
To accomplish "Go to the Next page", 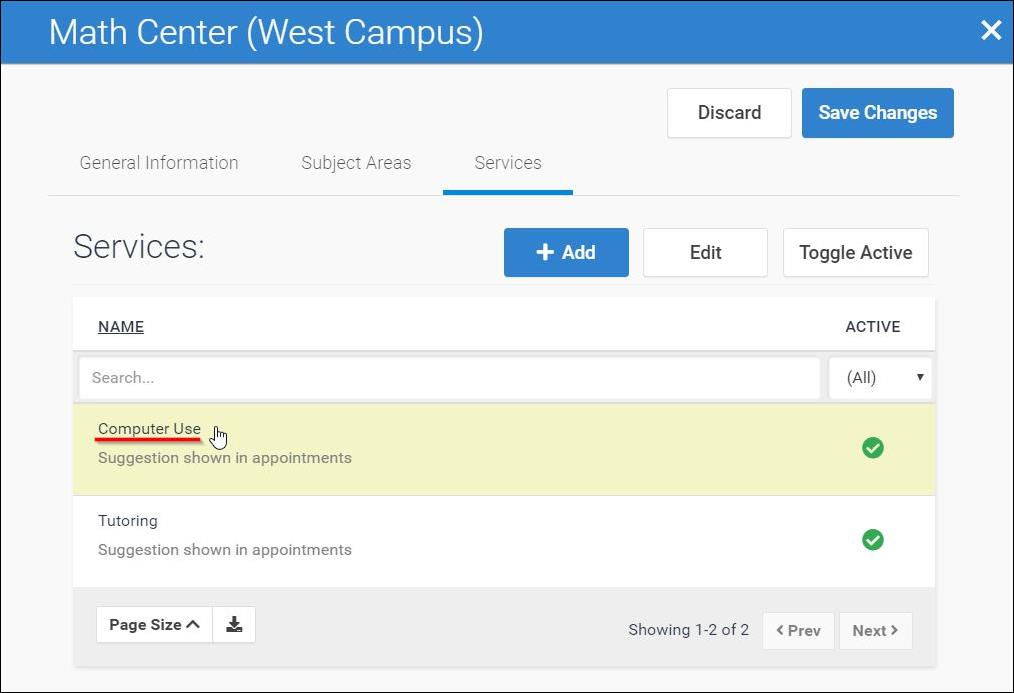I will pyautogui.click(x=875, y=631).
